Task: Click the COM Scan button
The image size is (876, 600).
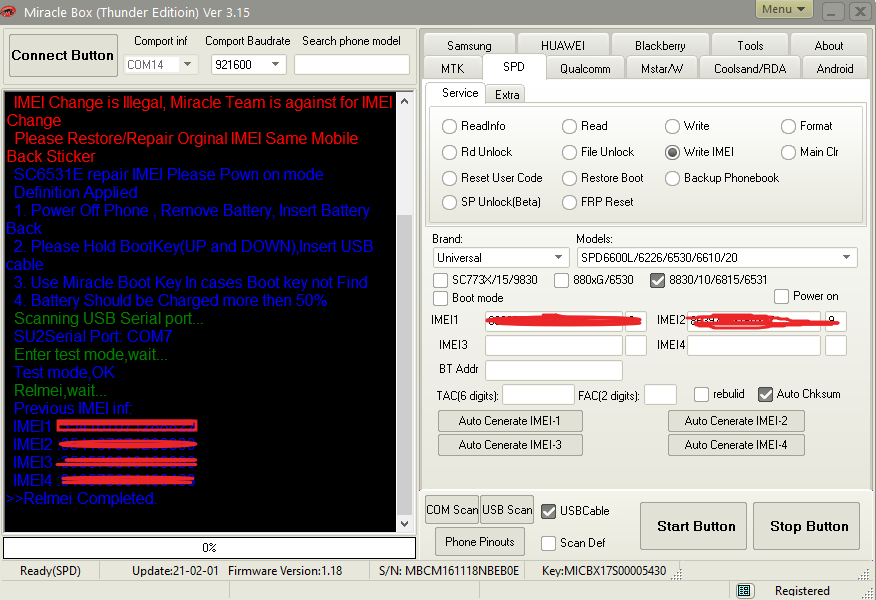Action: click(452, 509)
